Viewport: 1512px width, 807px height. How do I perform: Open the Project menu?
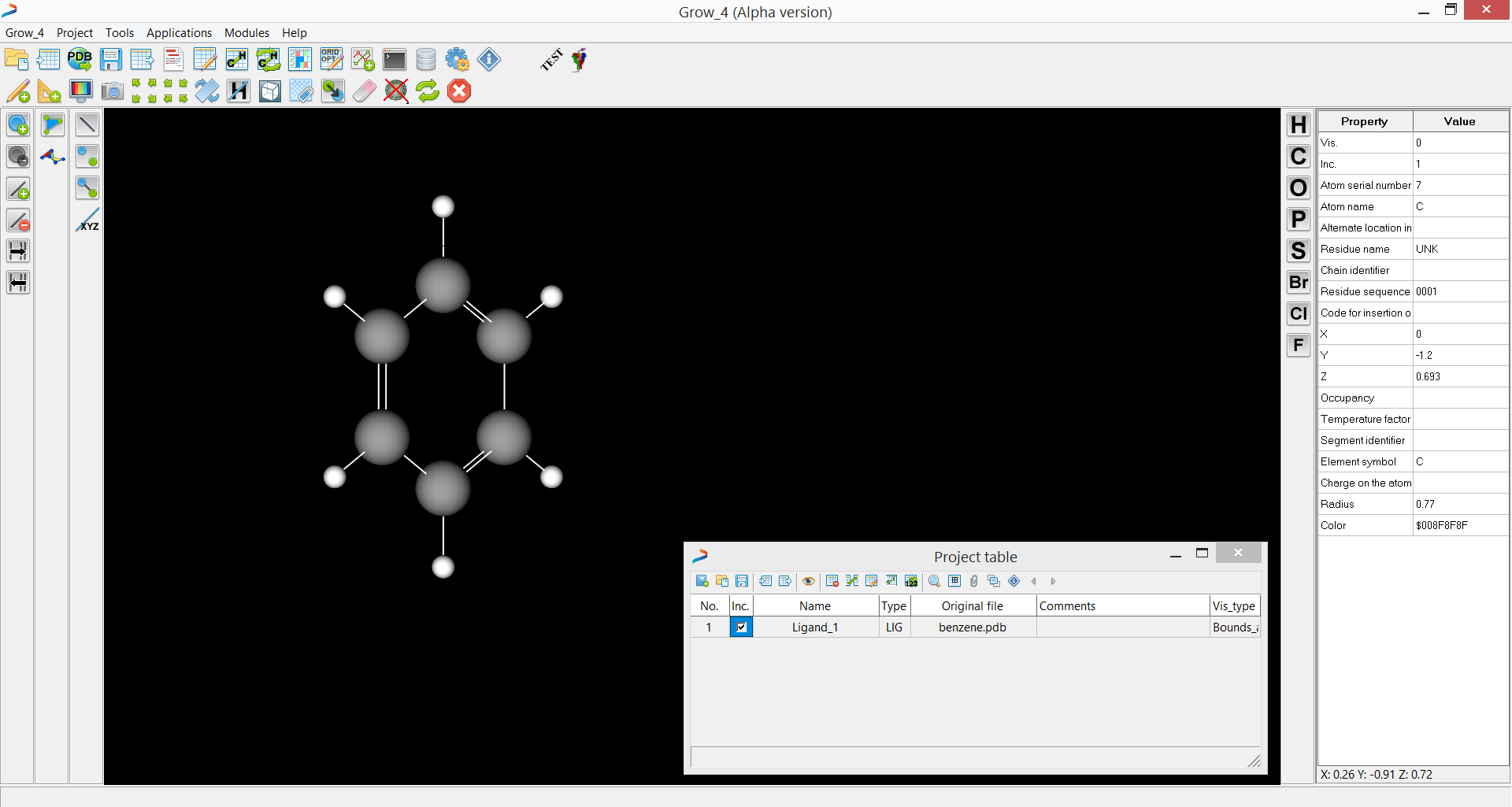[75, 33]
